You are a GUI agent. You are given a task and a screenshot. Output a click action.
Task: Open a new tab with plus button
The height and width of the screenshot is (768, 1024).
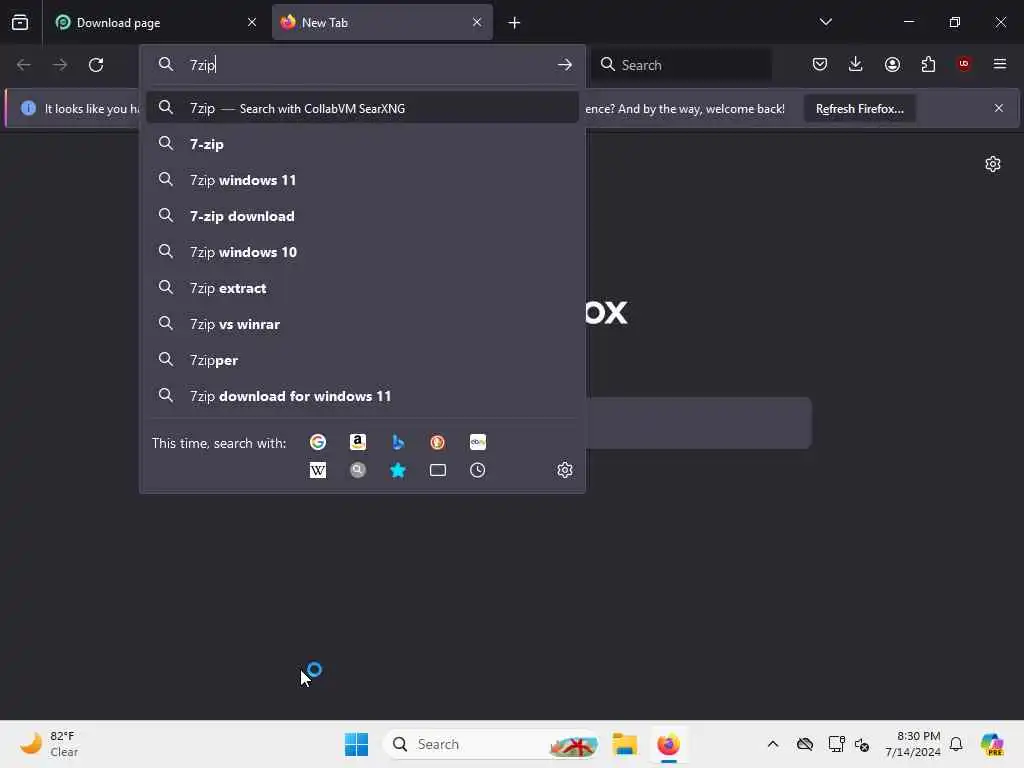pyautogui.click(x=515, y=23)
